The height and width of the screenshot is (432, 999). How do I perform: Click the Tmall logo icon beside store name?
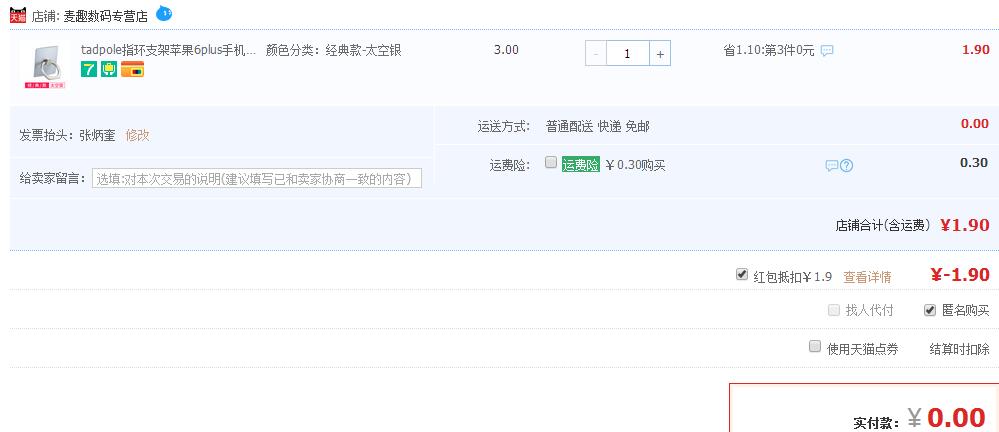click(x=18, y=15)
